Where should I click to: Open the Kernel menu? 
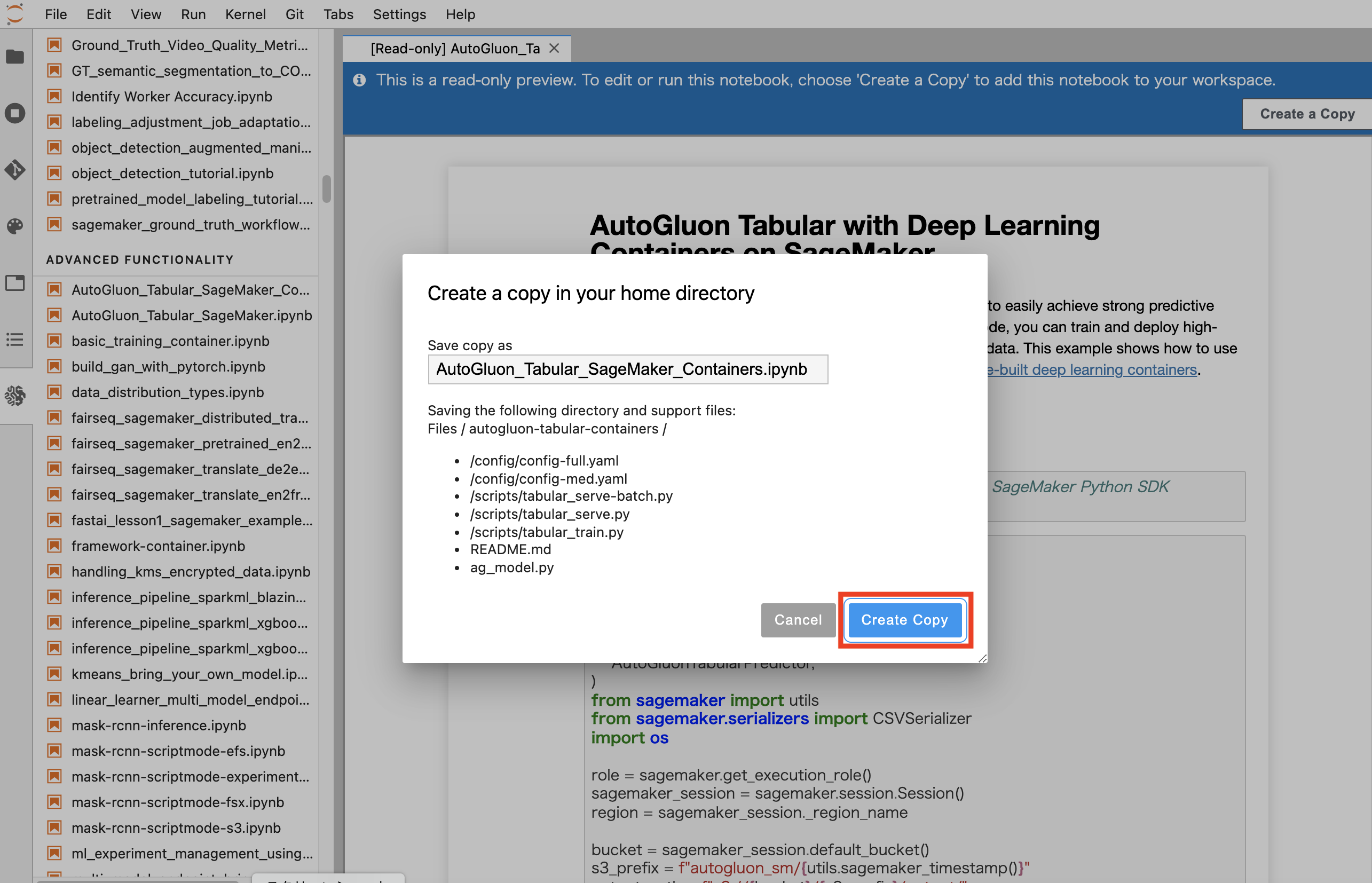pyautogui.click(x=245, y=14)
